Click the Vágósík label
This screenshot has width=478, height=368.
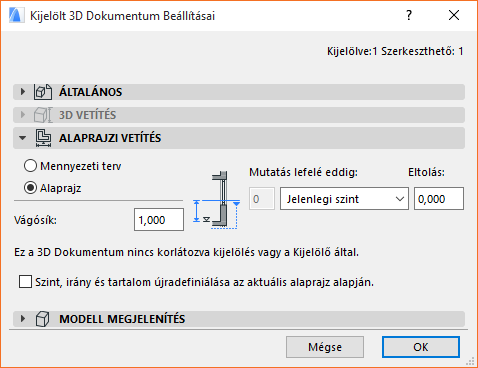35,220
